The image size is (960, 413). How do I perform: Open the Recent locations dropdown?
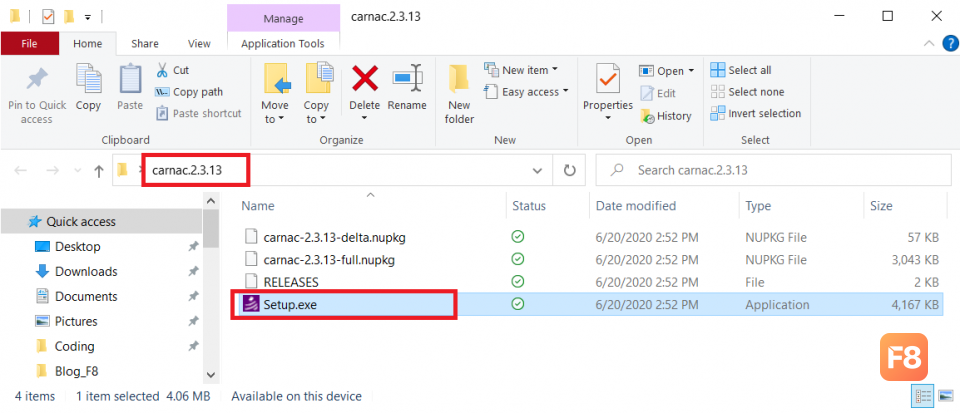pos(77,171)
